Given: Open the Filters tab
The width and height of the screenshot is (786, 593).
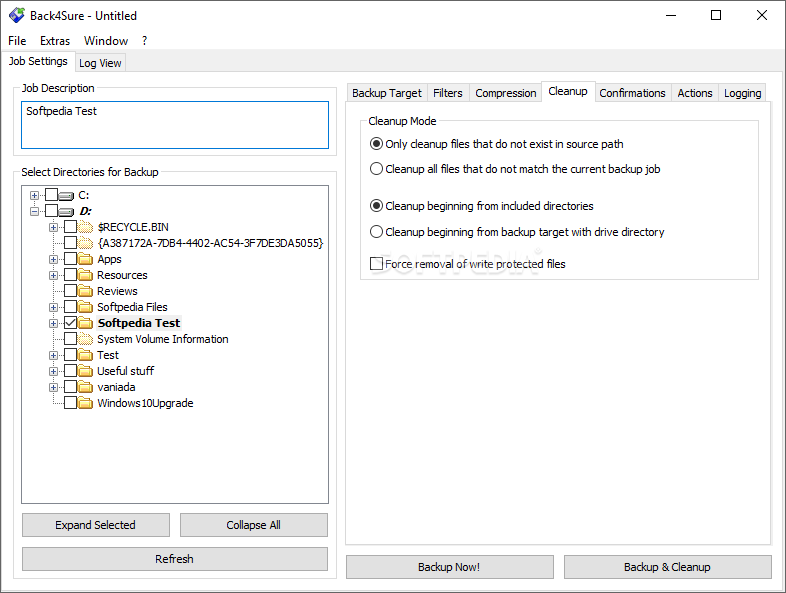Looking at the screenshot, I should pyautogui.click(x=448, y=93).
